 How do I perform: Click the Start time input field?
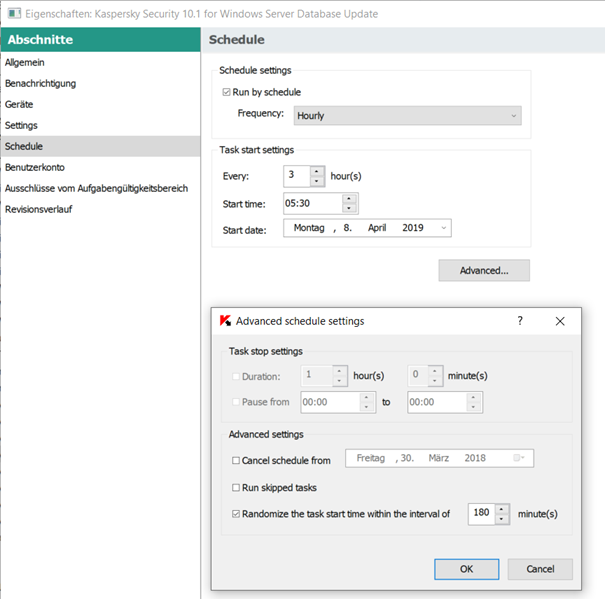coord(312,204)
